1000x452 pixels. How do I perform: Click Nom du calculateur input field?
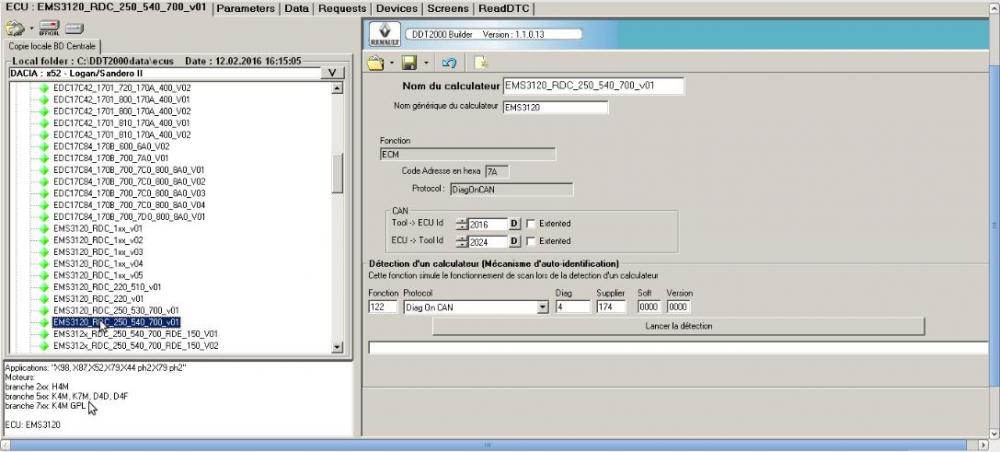pyautogui.click(x=593, y=85)
